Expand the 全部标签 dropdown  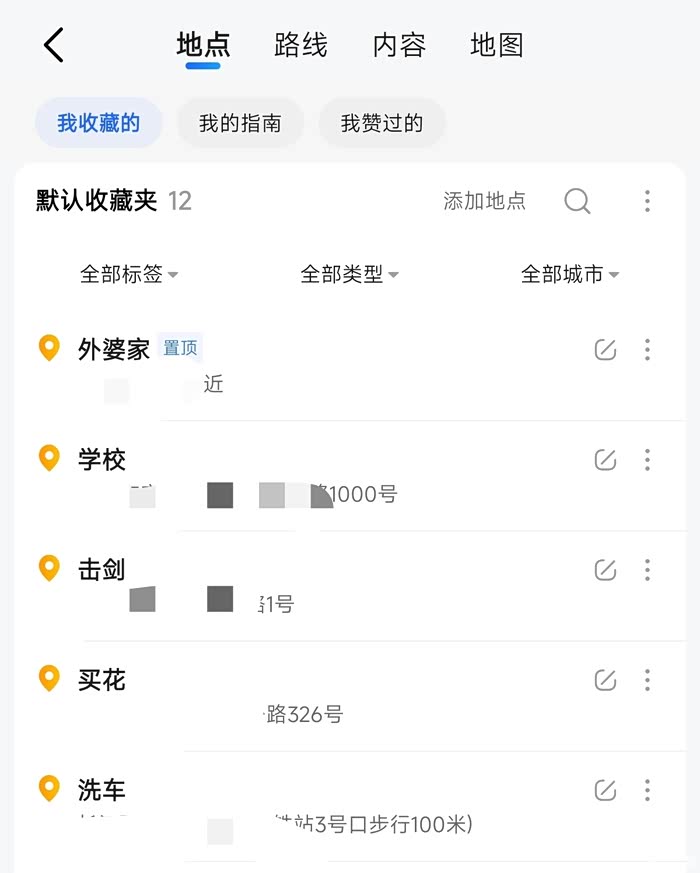coord(129,274)
